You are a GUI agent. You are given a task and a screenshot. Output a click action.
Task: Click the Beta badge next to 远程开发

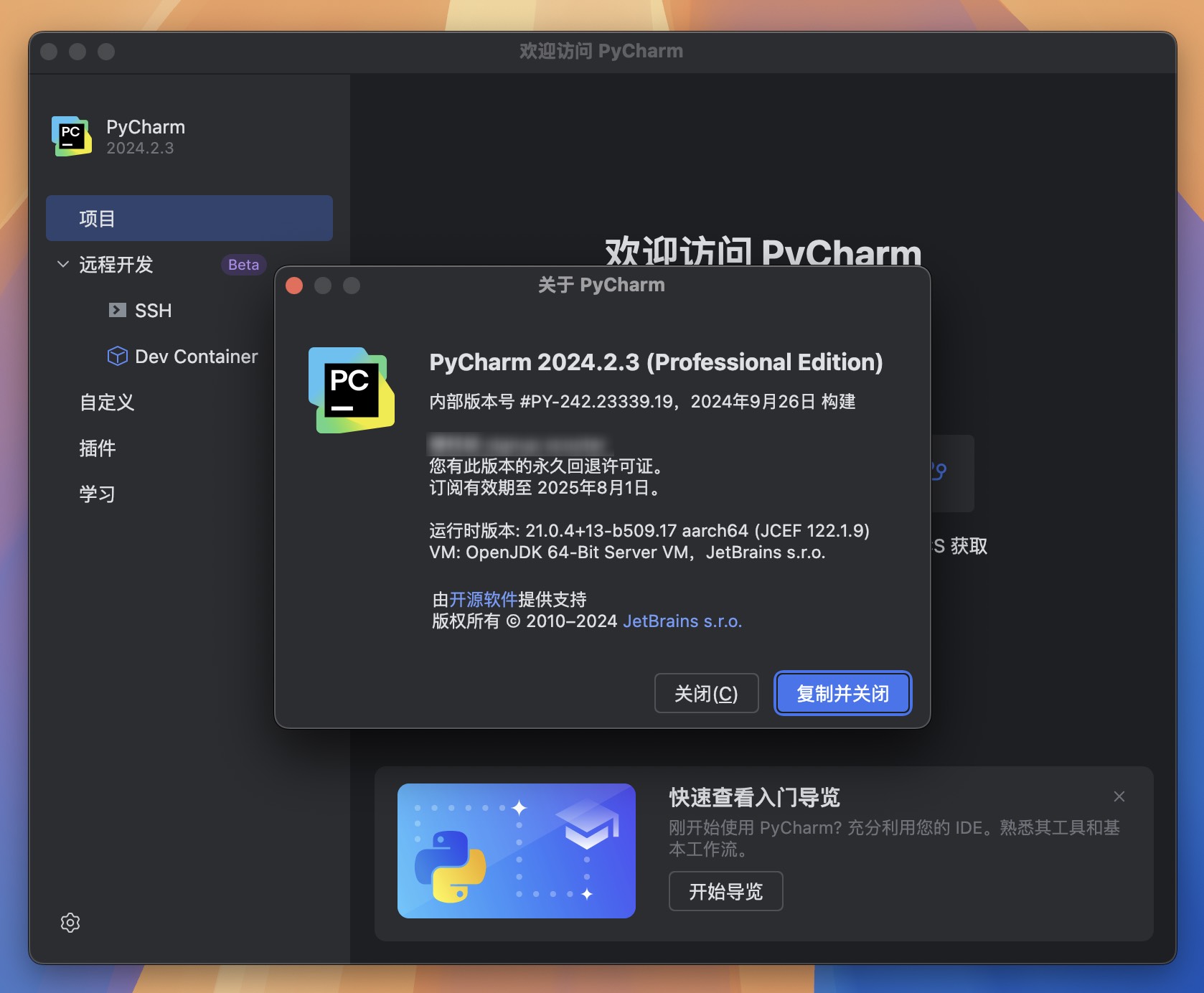point(243,265)
